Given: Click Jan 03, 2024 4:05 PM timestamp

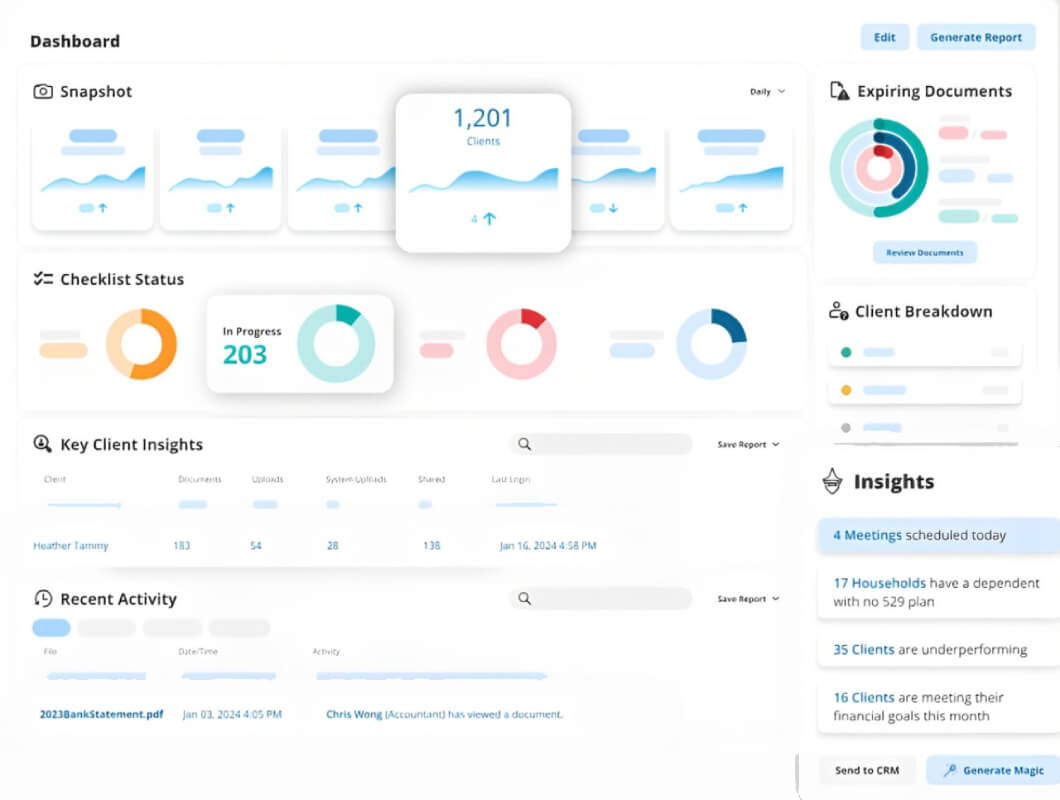Looking at the screenshot, I should pos(232,714).
